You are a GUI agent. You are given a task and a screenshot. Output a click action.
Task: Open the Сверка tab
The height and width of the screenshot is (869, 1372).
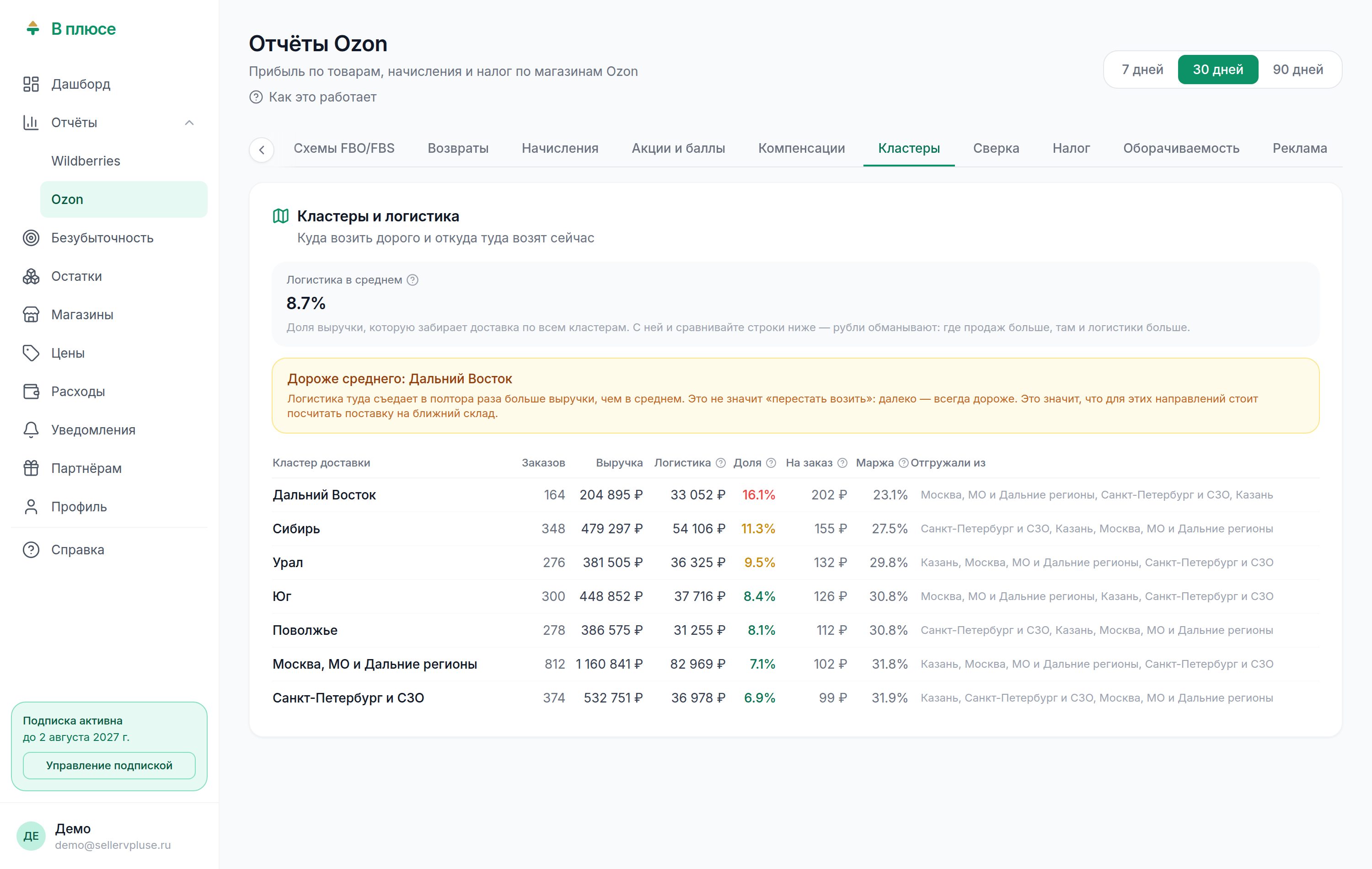996,148
